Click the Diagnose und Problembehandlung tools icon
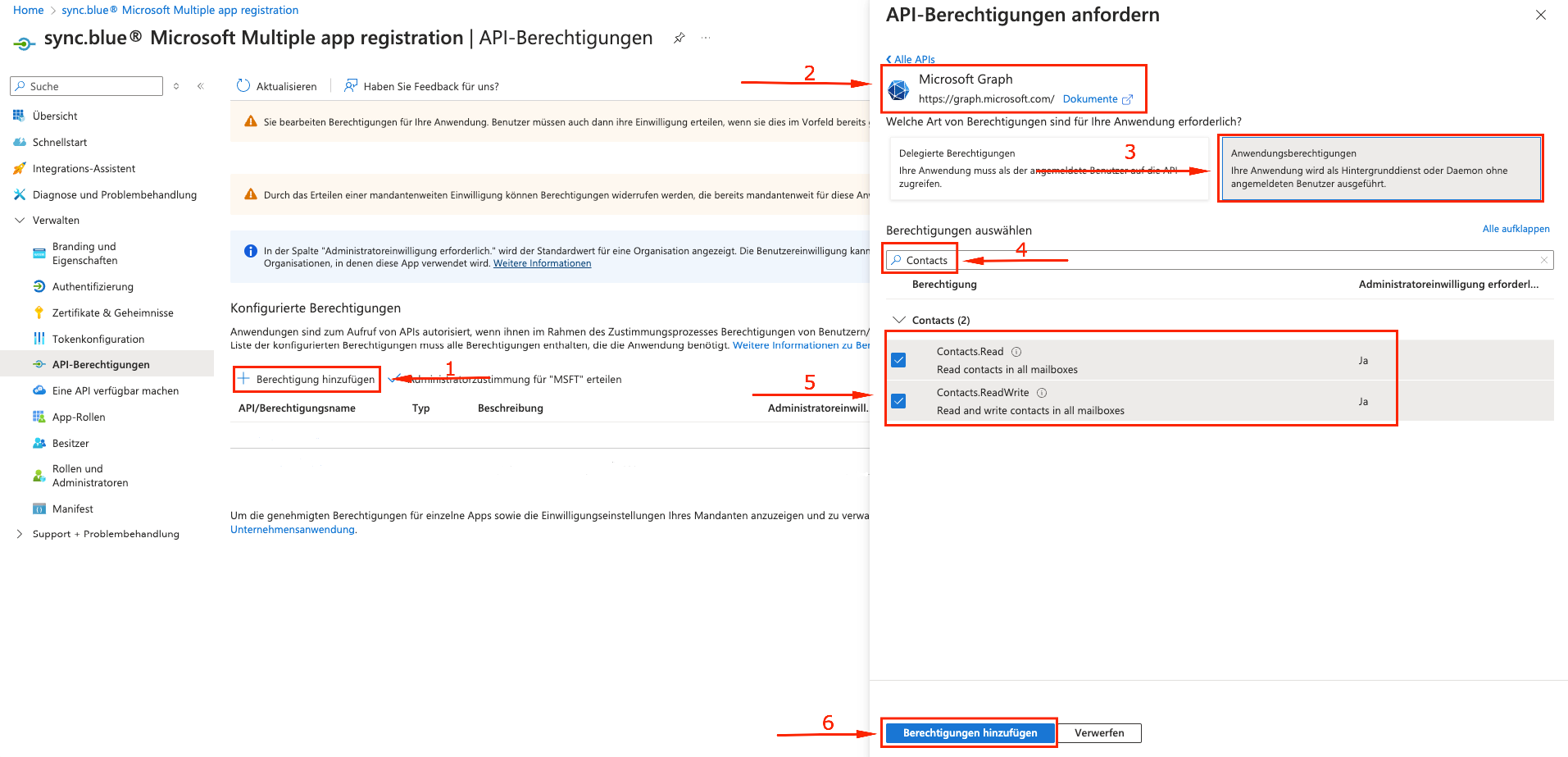The height and width of the screenshot is (757, 1568). pyautogui.click(x=20, y=194)
